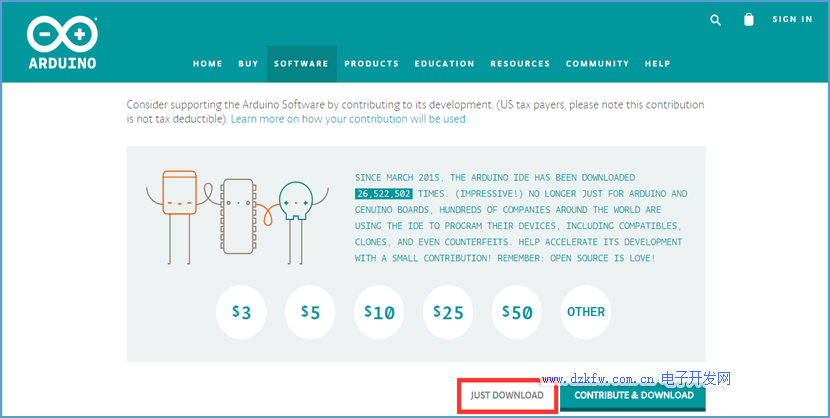Screen dimensions: 830x418
Task: Pick the $10 contribution option
Action: point(379,312)
